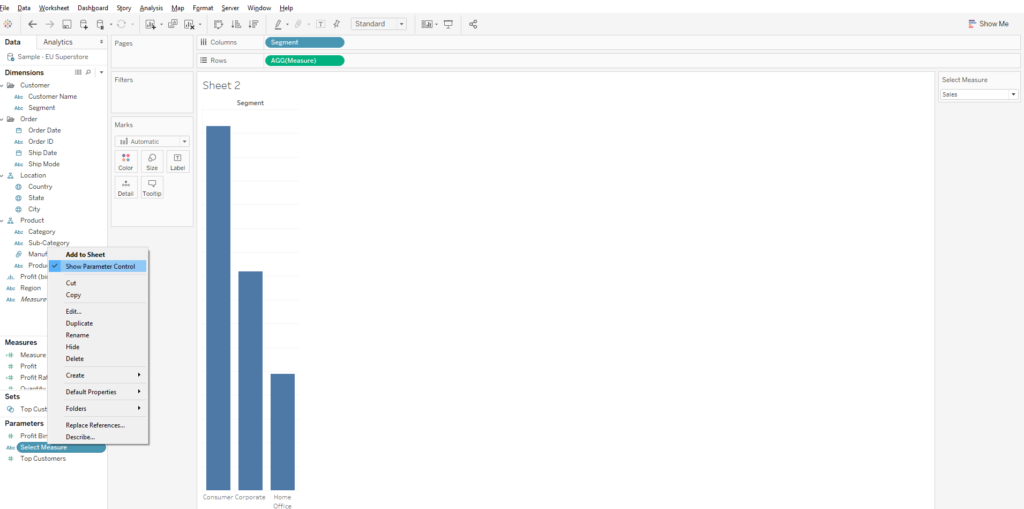
Task: Click the Save icon in toolbar
Action: click(x=67, y=24)
